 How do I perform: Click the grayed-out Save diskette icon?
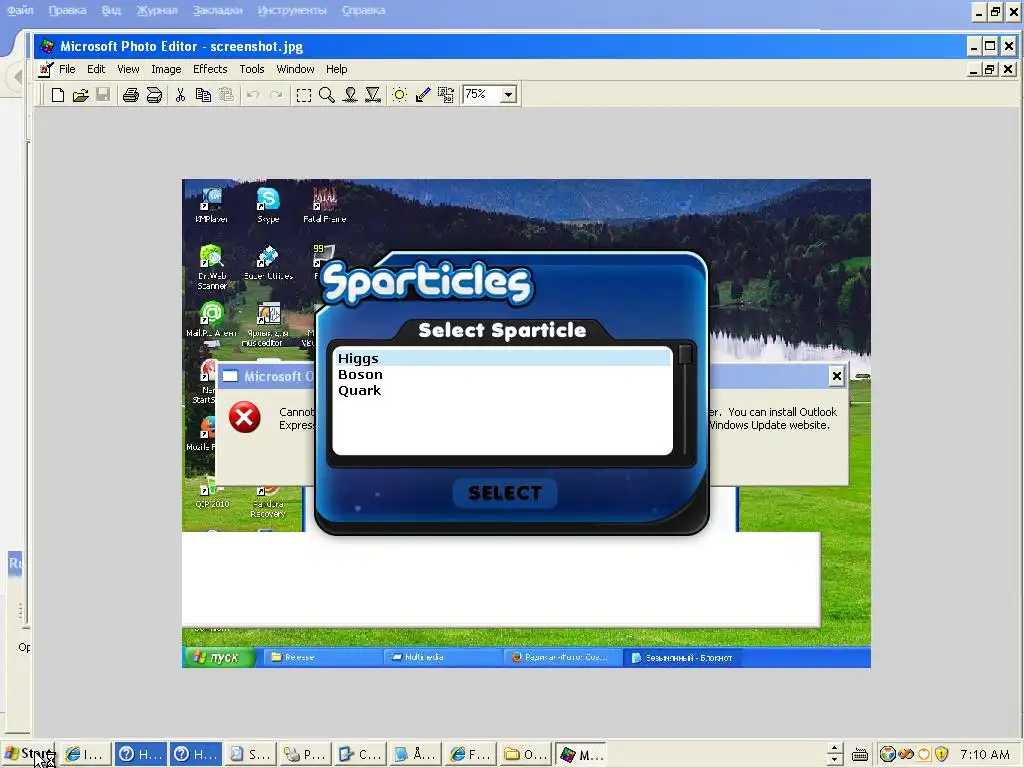(x=103, y=95)
